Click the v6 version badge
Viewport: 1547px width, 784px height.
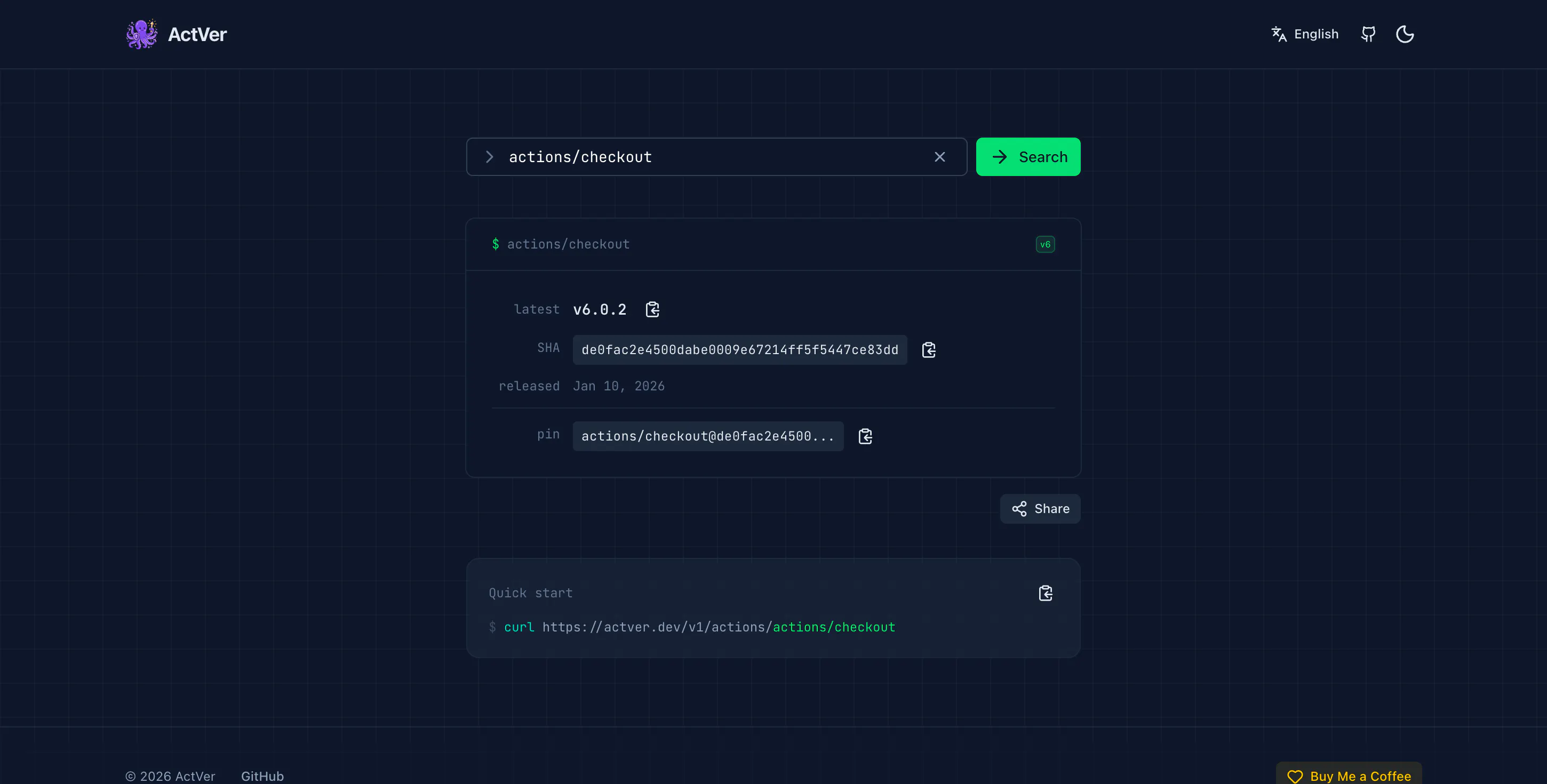tap(1045, 244)
